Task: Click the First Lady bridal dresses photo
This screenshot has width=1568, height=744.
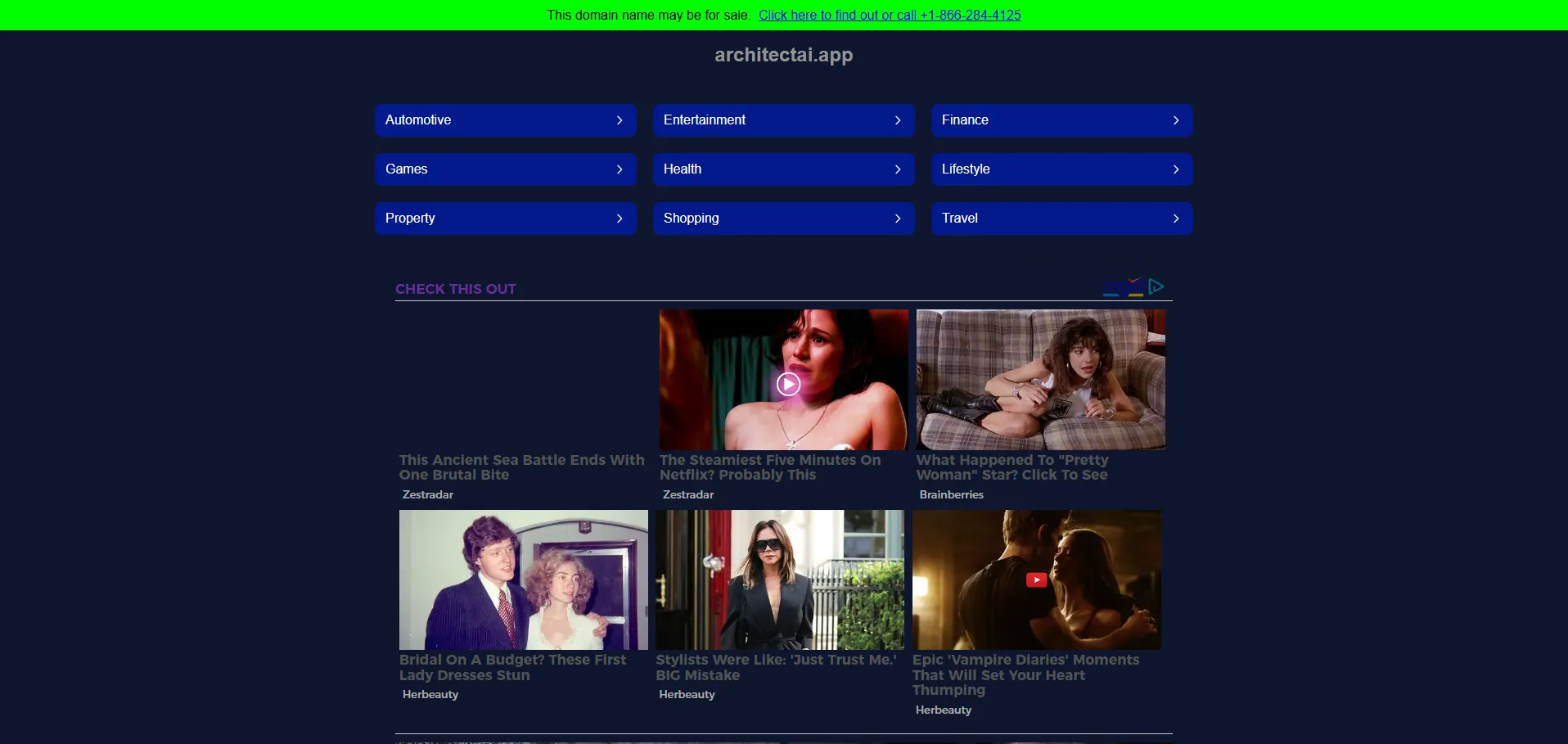Action: click(x=523, y=579)
